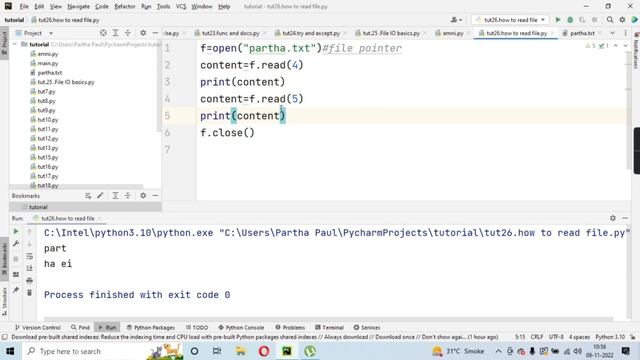640x360 pixels.
Task: Click the editor vertical scrollbar
Action: (x=629, y=110)
